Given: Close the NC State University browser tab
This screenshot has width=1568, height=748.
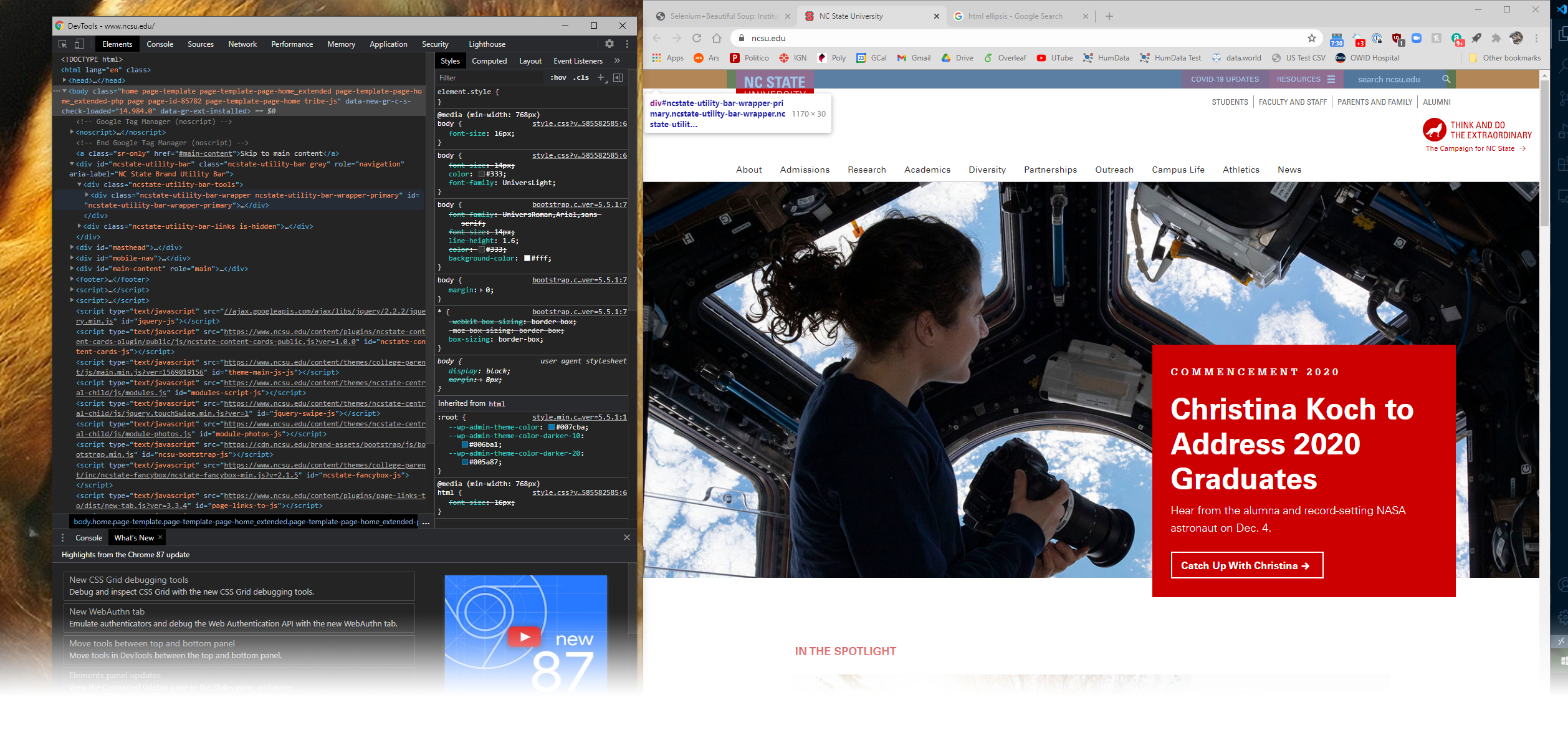Looking at the screenshot, I should [936, 16].
